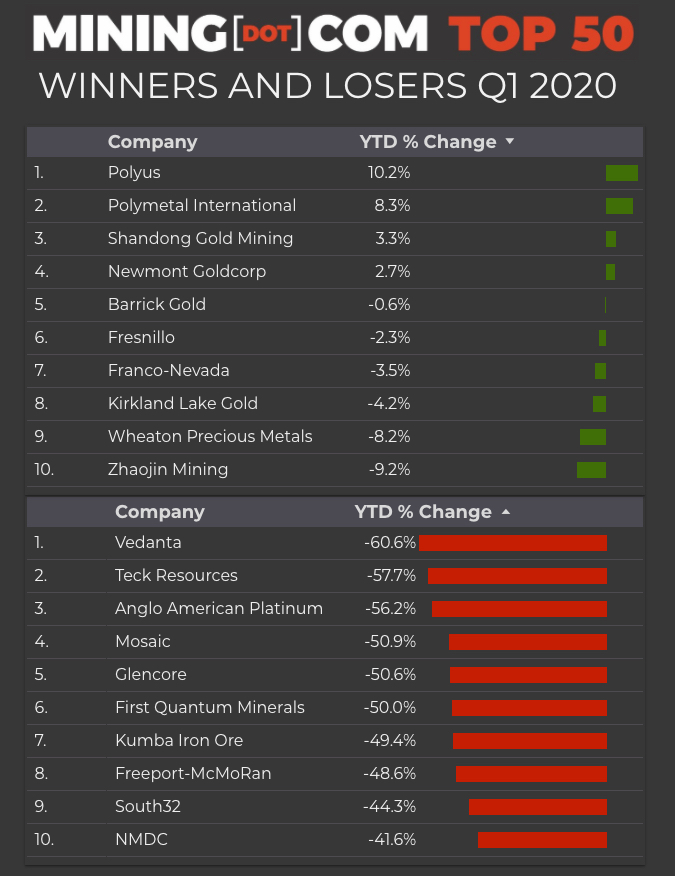This screenshot has width=675, height=876.
Task: Select First Quantum Minerals row
Action: pos(210,707)
